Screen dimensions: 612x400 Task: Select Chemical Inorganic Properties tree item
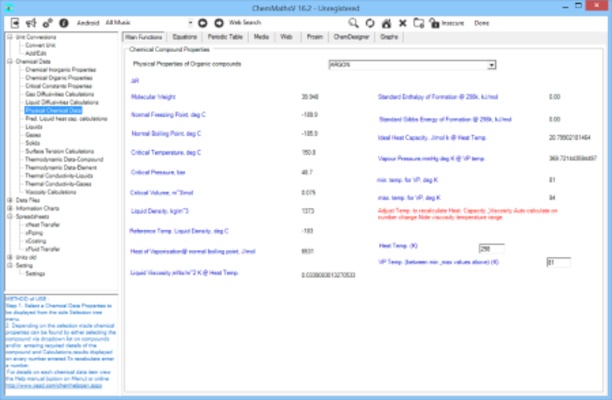coord(60,70)
